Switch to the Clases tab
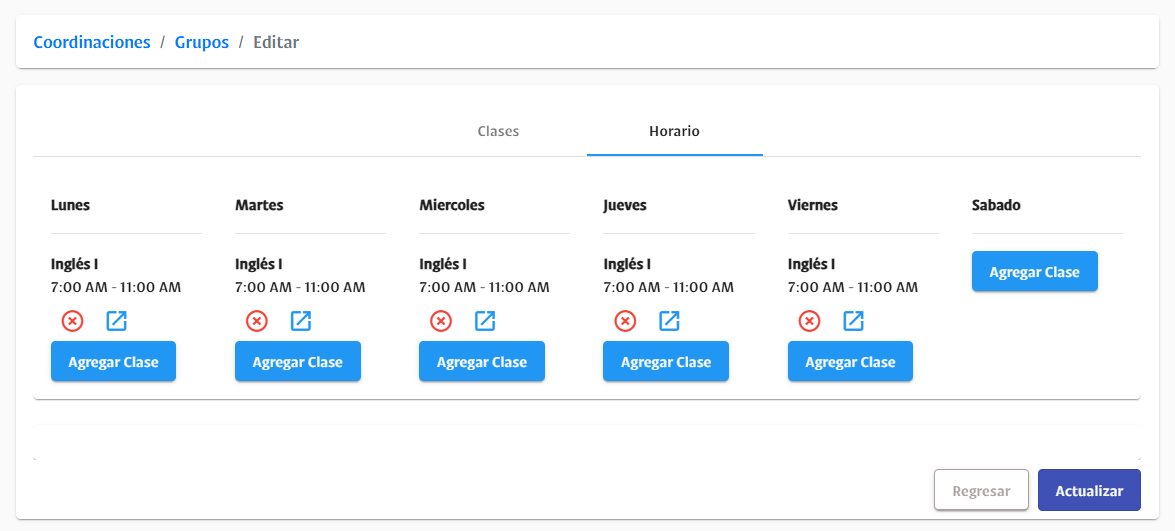Image resolution: width=1175 pixels, height=531 pixels. tap(498, 132)
